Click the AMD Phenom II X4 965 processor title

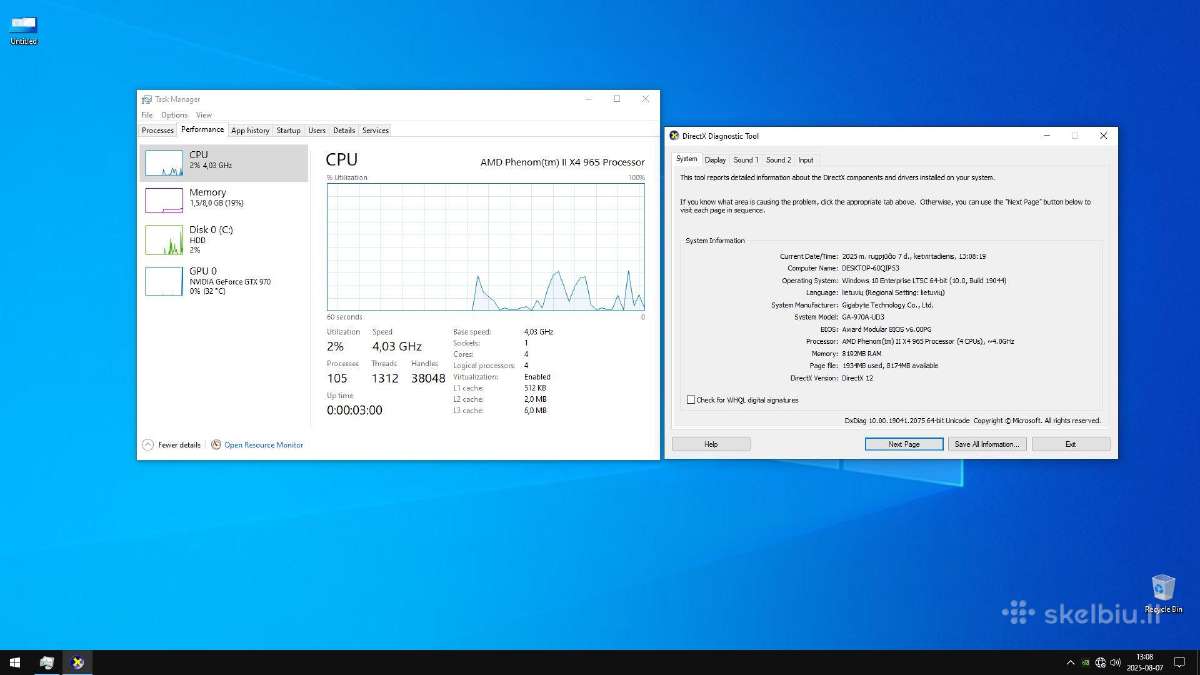point(562,162)
